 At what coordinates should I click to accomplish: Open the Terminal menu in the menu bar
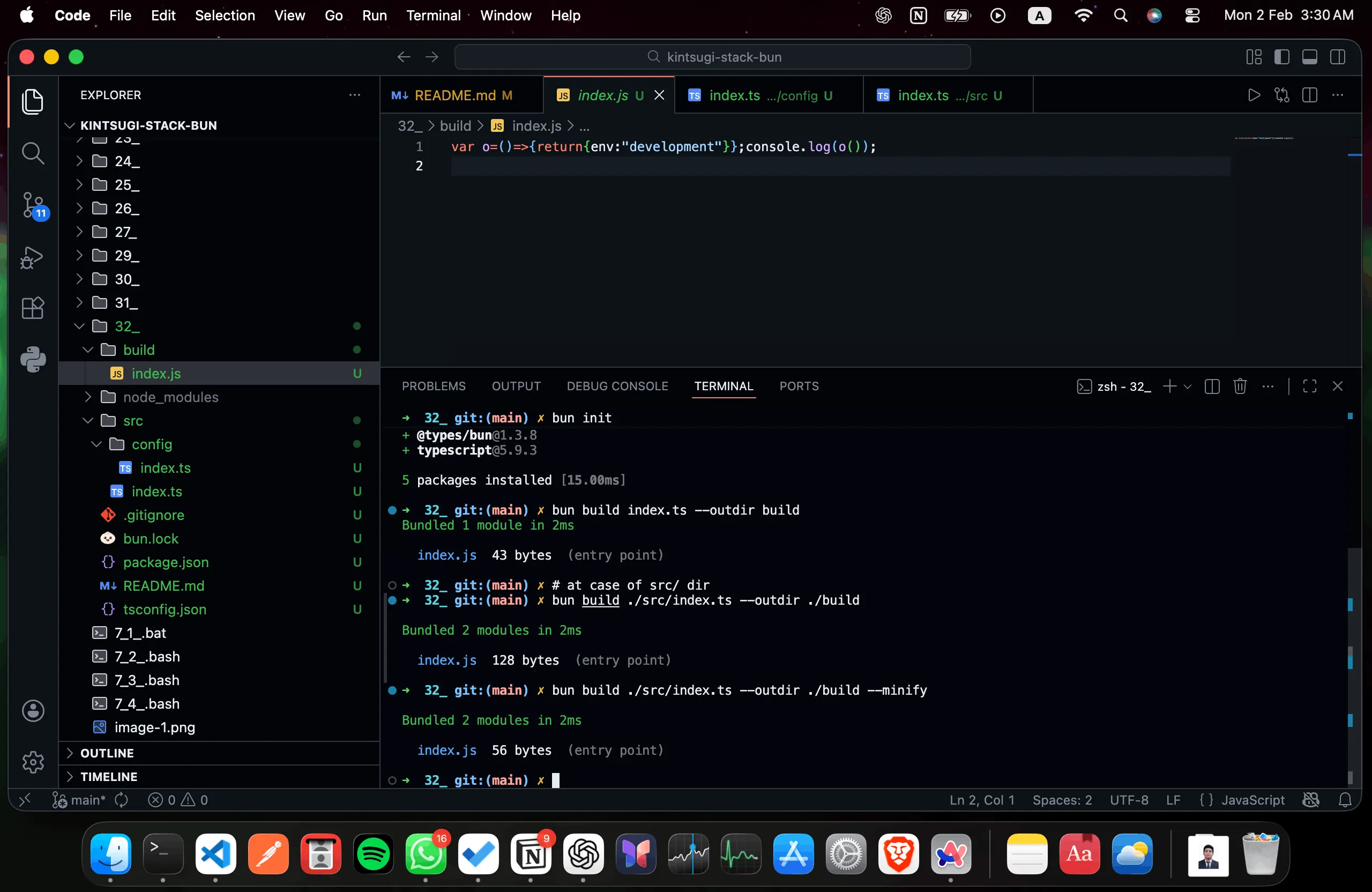(x=433, y=16)
